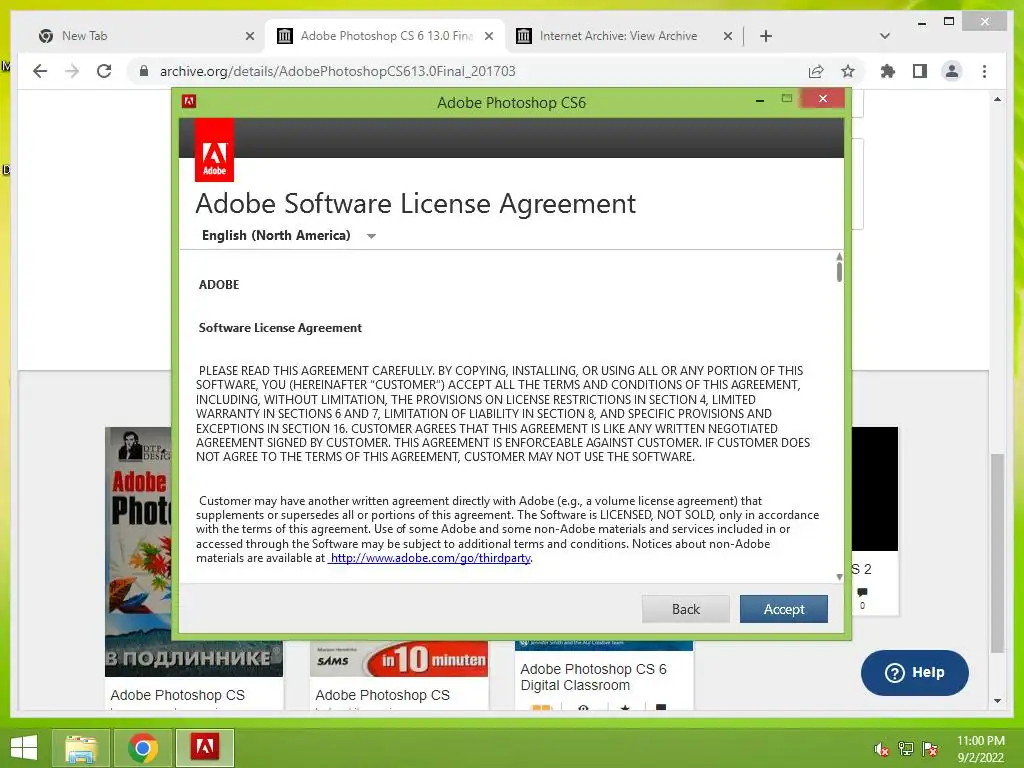Open the 'in 10 minuten' book thumbnail

coord(399,660)
